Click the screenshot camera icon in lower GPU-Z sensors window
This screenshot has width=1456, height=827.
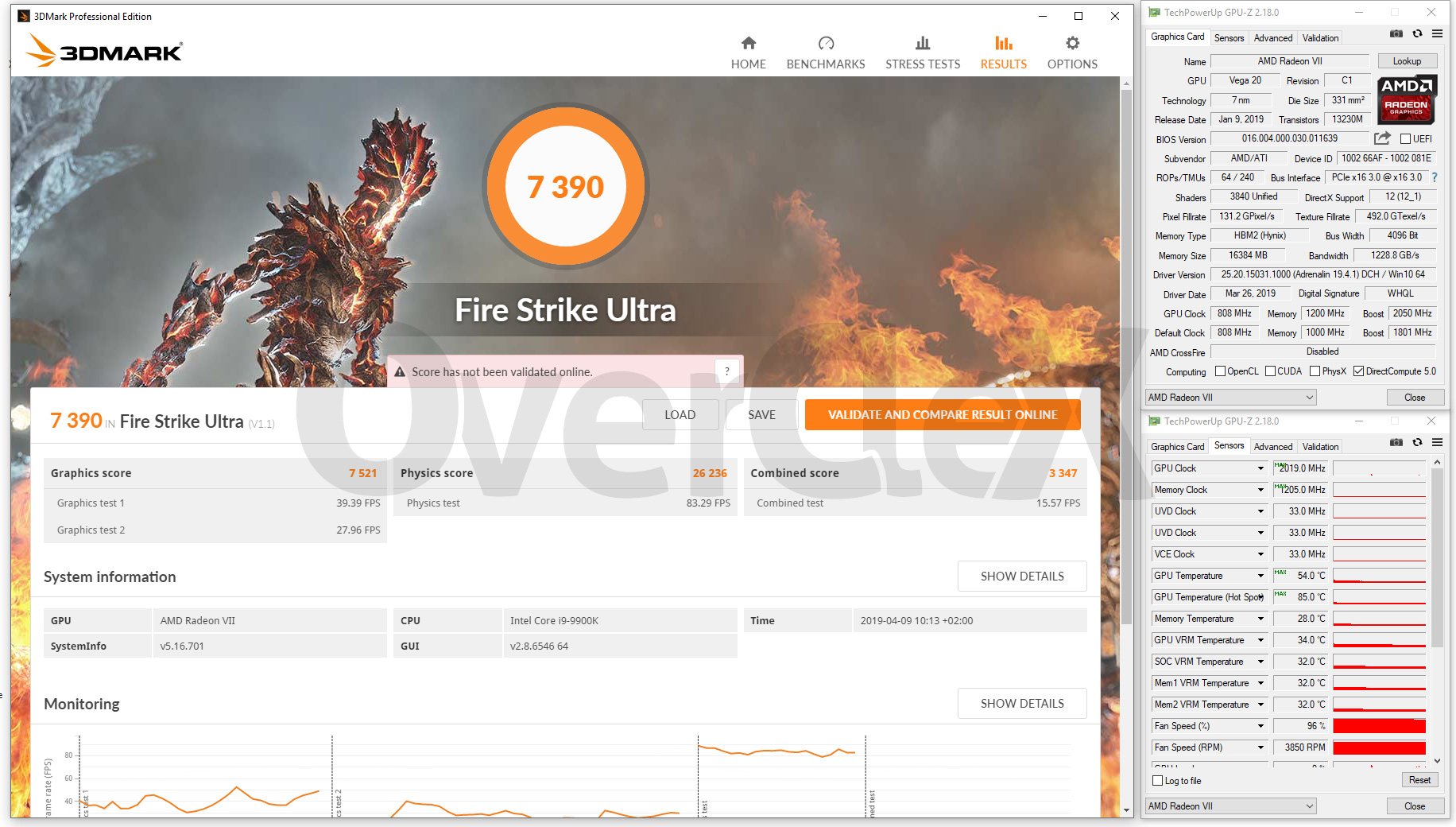click(1396, 442)
